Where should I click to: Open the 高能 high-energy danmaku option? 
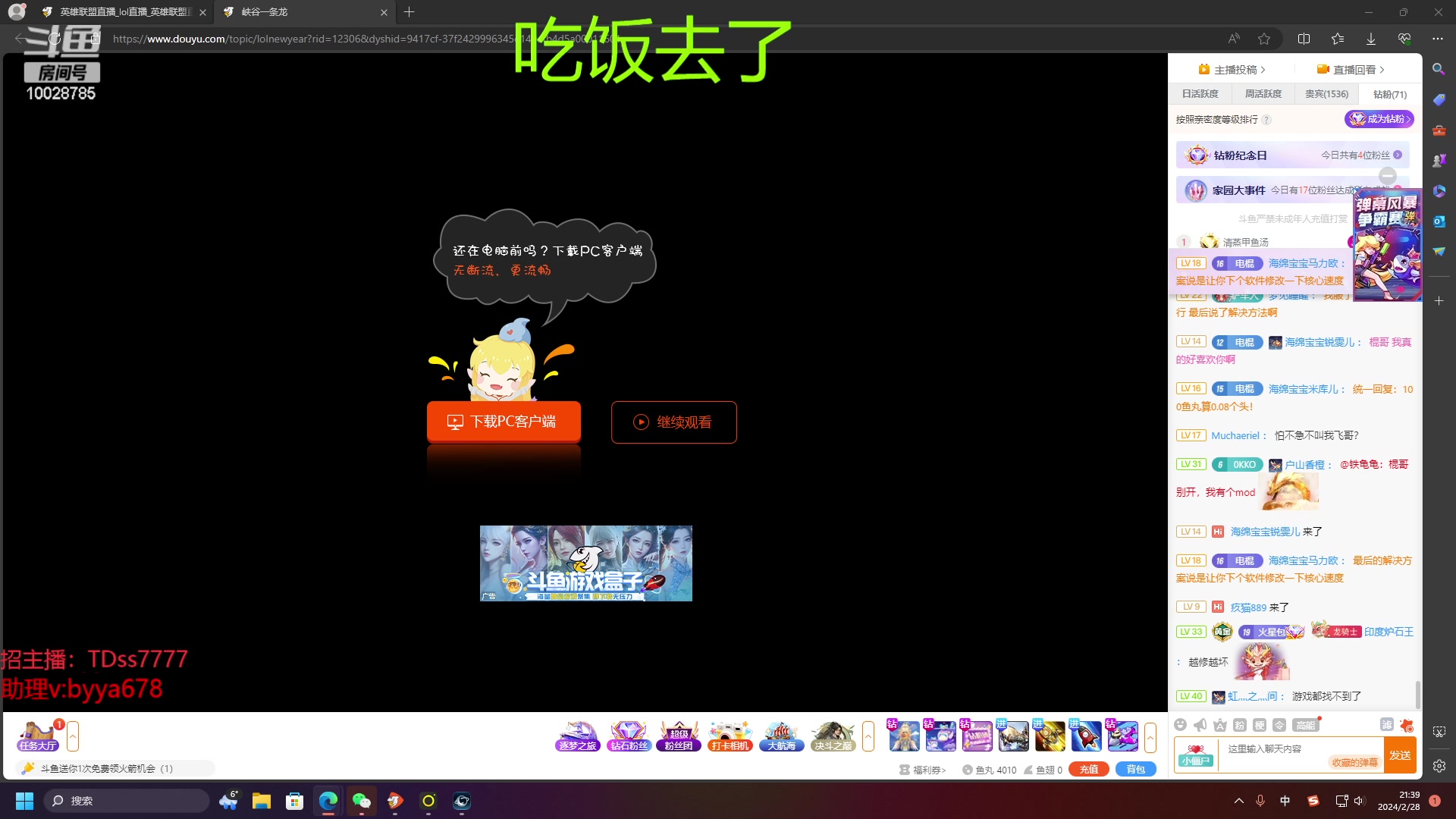tap(1306, 725)
